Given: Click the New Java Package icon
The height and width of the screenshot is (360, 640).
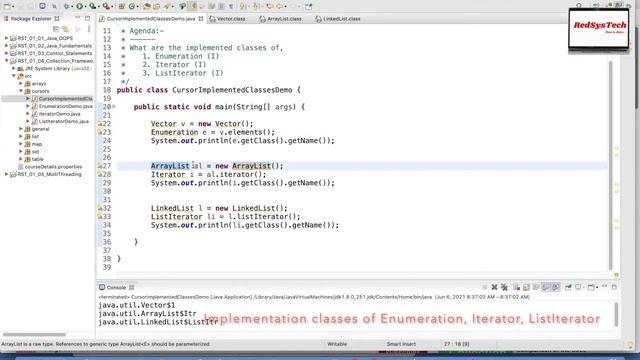Looking at the screenshot, I should (122, 6).
